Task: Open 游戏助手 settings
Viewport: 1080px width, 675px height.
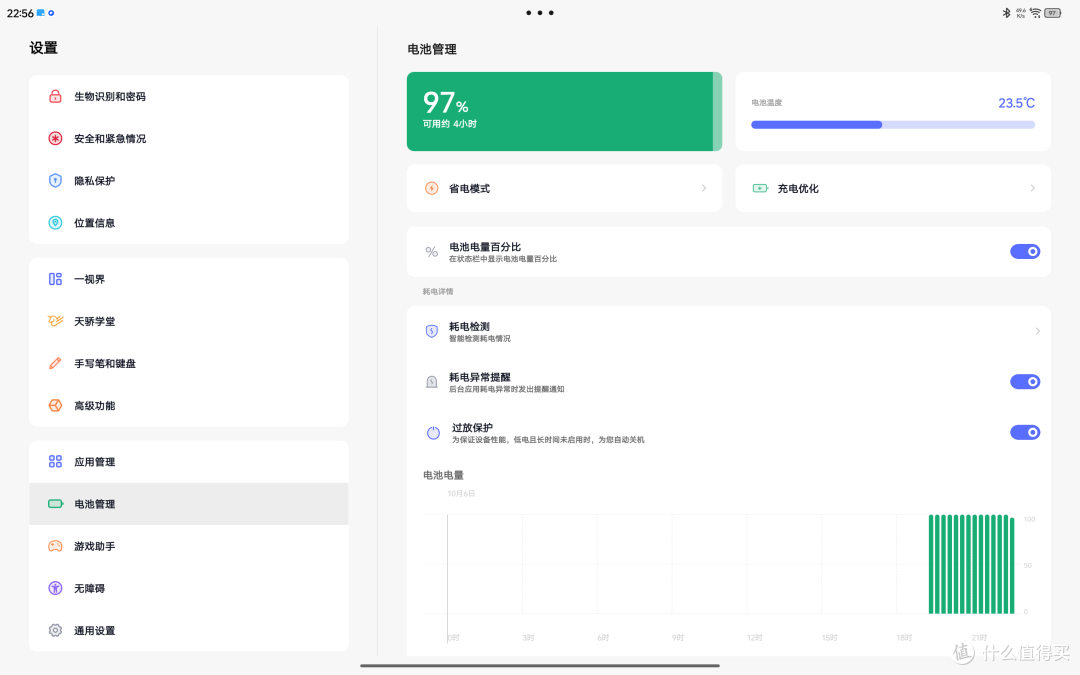Action: [x=189, y=546]
